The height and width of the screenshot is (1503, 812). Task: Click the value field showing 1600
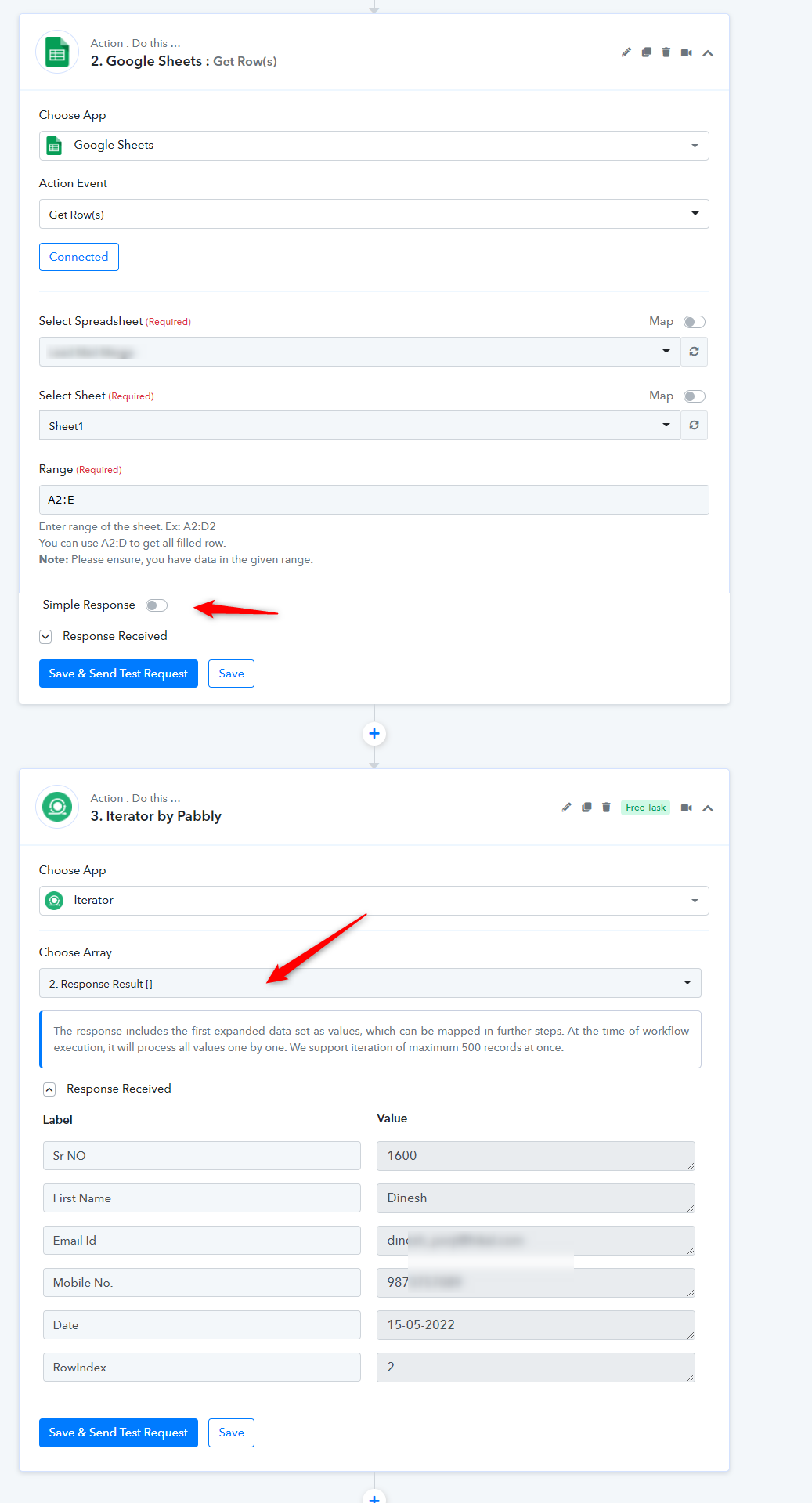point(536,1156)
